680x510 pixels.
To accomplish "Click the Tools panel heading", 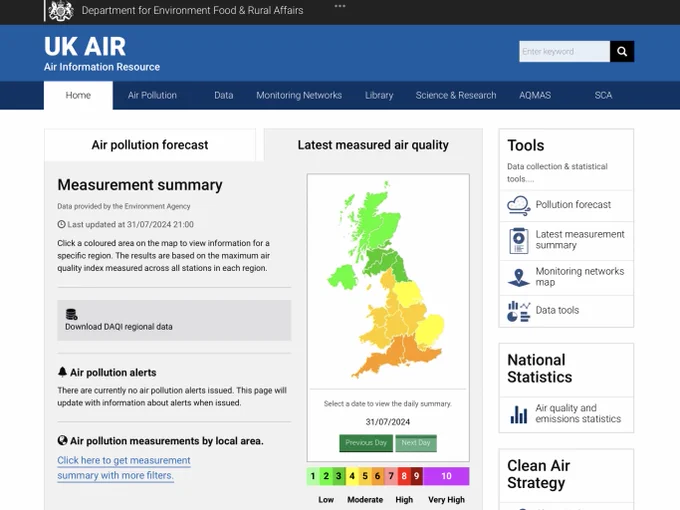I will click(x=526, y=145).
